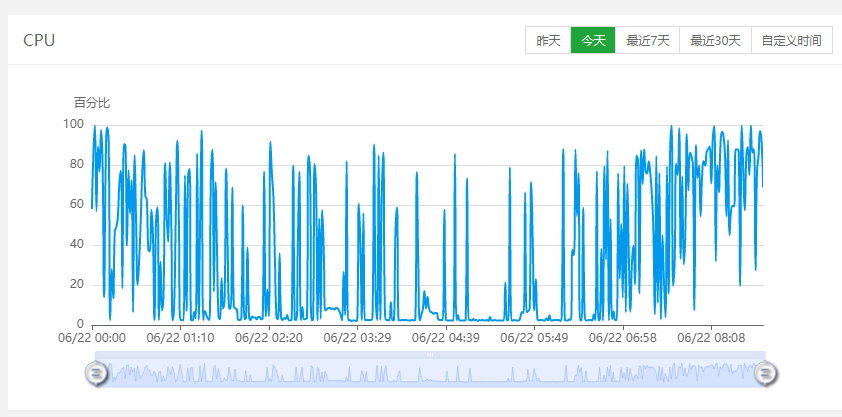Image resolution: width=842 pixels, height=417 pixels.
Task: Click the 40 y-axis value
Action: (x=77, y=245)
